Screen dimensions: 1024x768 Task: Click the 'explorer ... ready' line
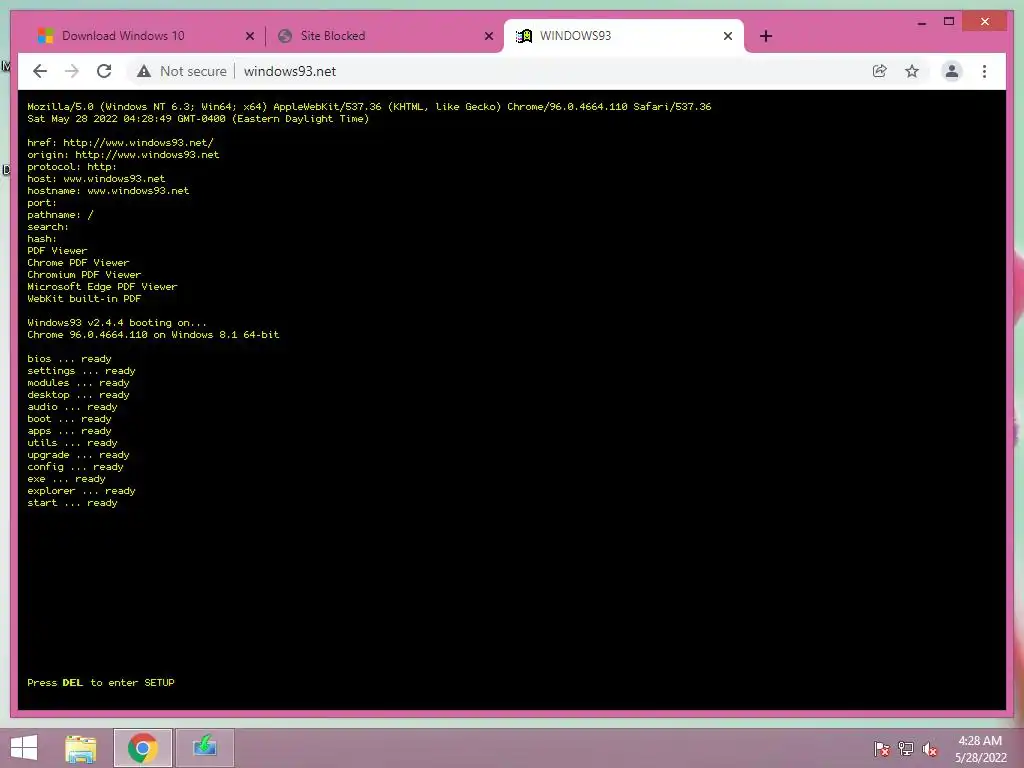tap(82, 490)
